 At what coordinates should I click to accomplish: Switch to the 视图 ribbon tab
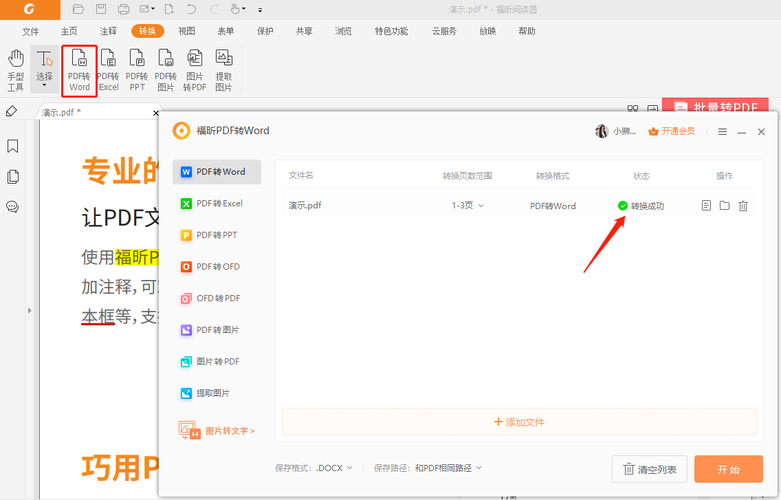coord(187,31)
